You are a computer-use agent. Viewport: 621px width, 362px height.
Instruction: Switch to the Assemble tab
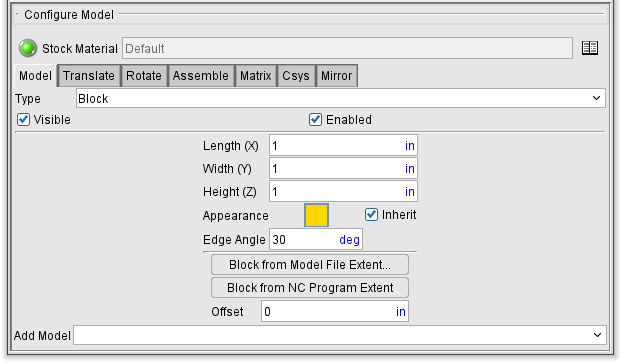pos(201,76)
